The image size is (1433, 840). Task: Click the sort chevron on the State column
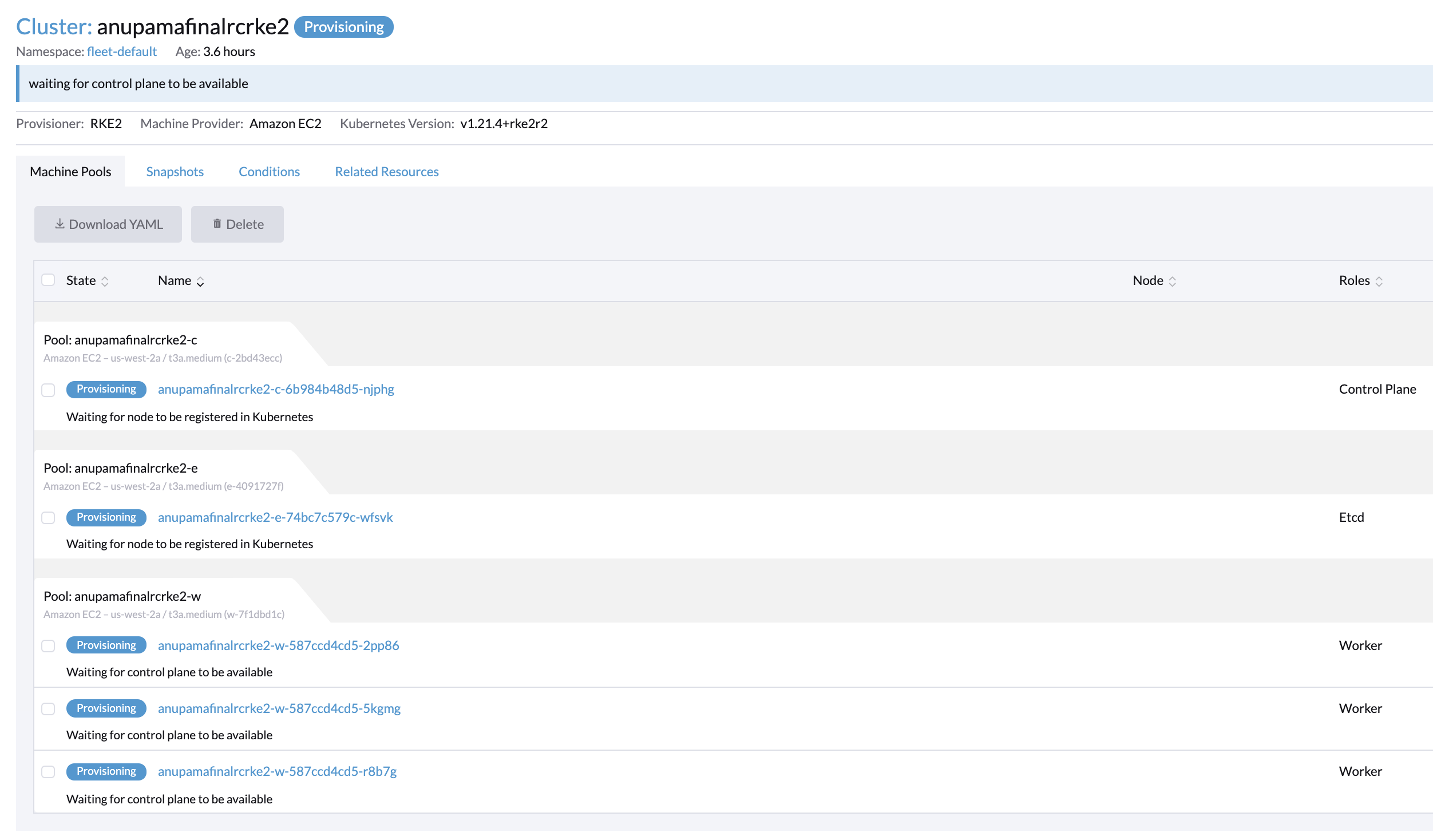coord(105,281)
